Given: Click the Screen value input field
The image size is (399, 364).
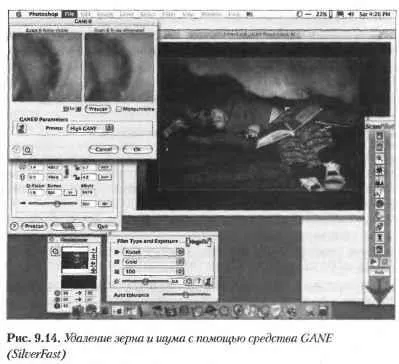Looking at the screenshot, I should click(x=54, y=193).
